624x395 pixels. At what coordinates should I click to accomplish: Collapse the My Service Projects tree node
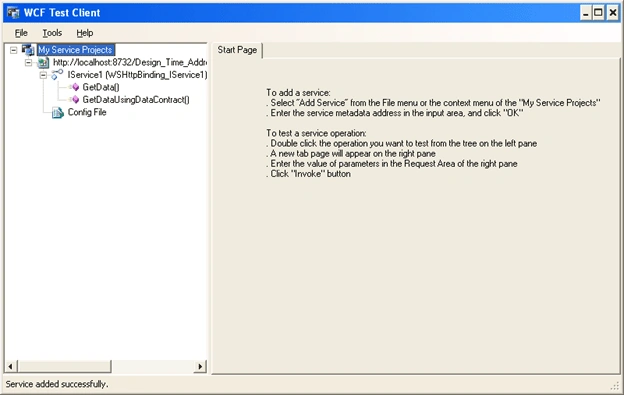point(14,50)
